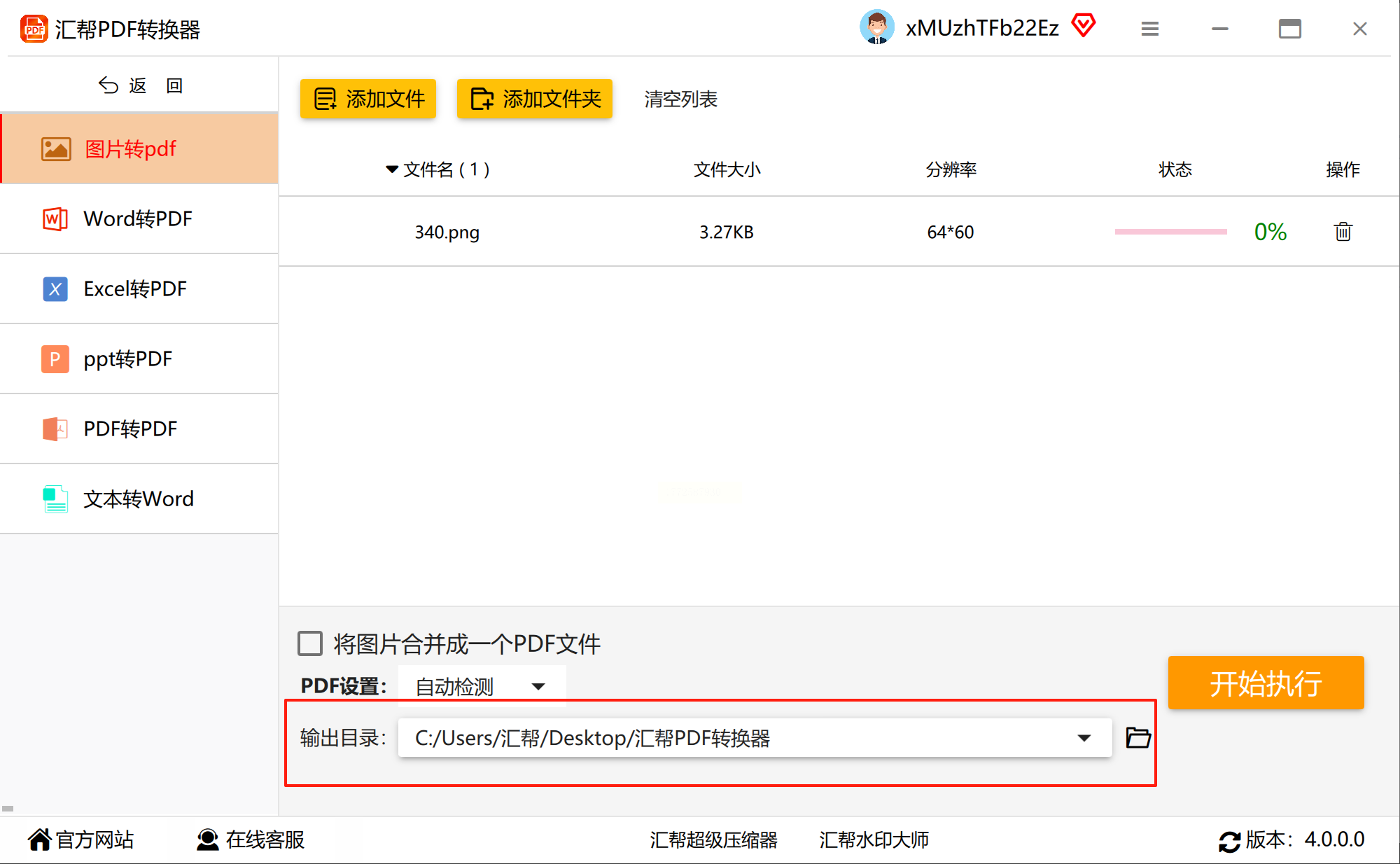Enable merging images into one PDF
The image size is (1400, 864).
[310, 643]
